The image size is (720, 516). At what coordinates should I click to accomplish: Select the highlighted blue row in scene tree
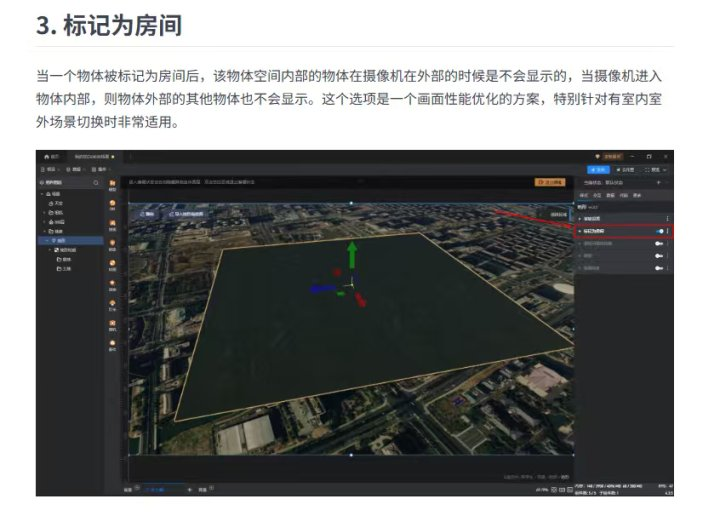tap(70, 241)
